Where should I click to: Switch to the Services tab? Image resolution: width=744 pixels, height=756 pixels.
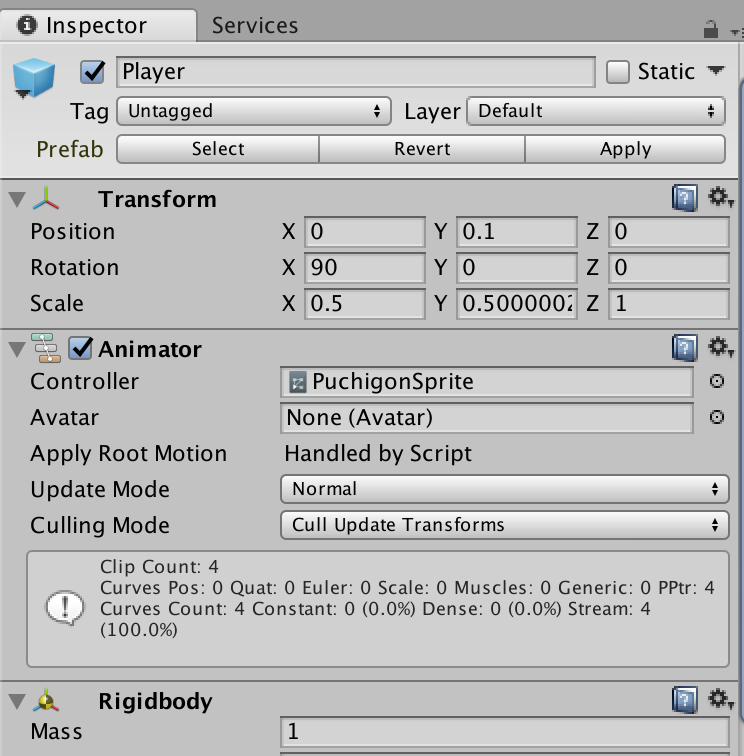[x=255, y=25]
